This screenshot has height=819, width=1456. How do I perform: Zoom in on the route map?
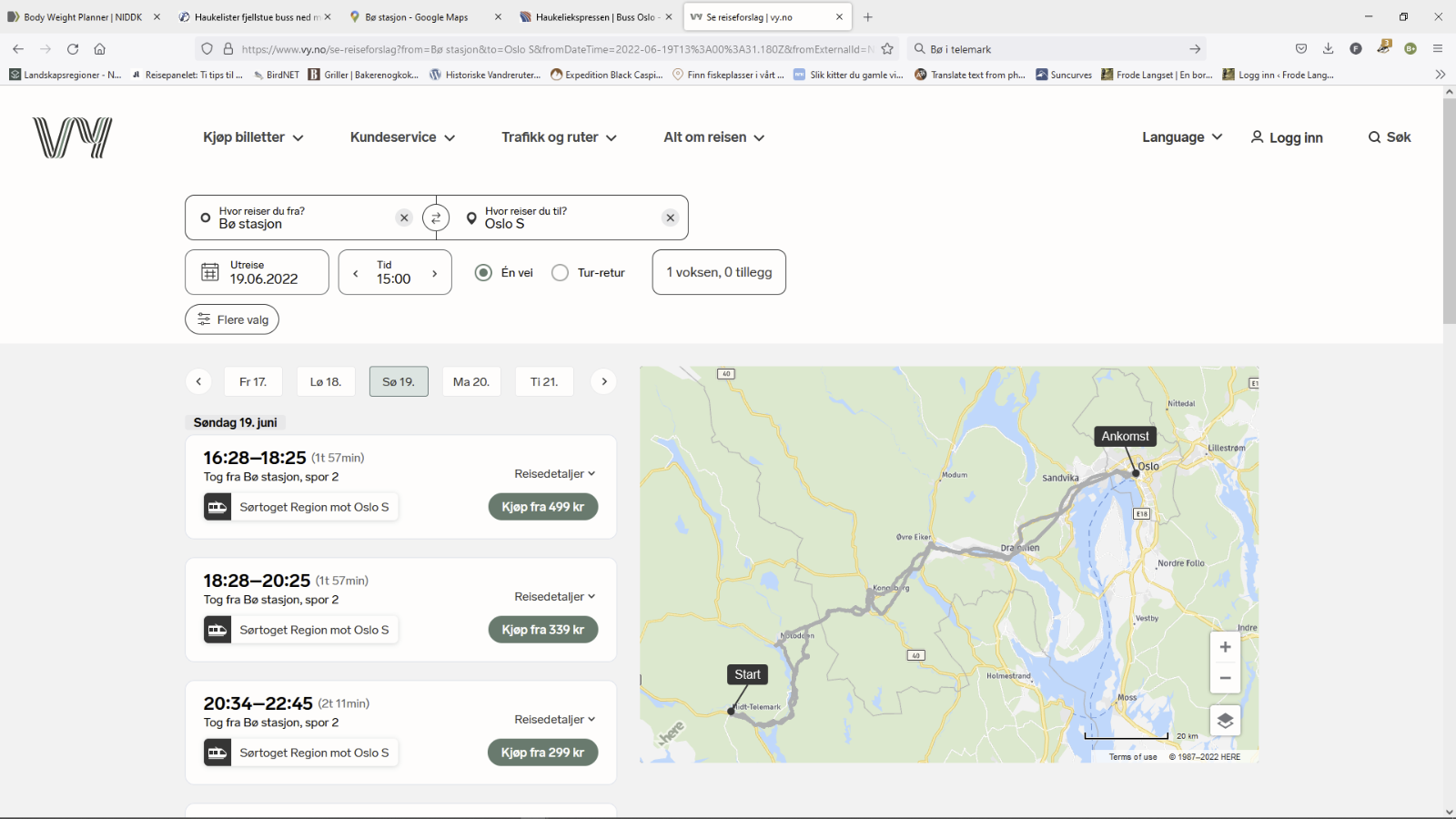tap(1225, 647)
